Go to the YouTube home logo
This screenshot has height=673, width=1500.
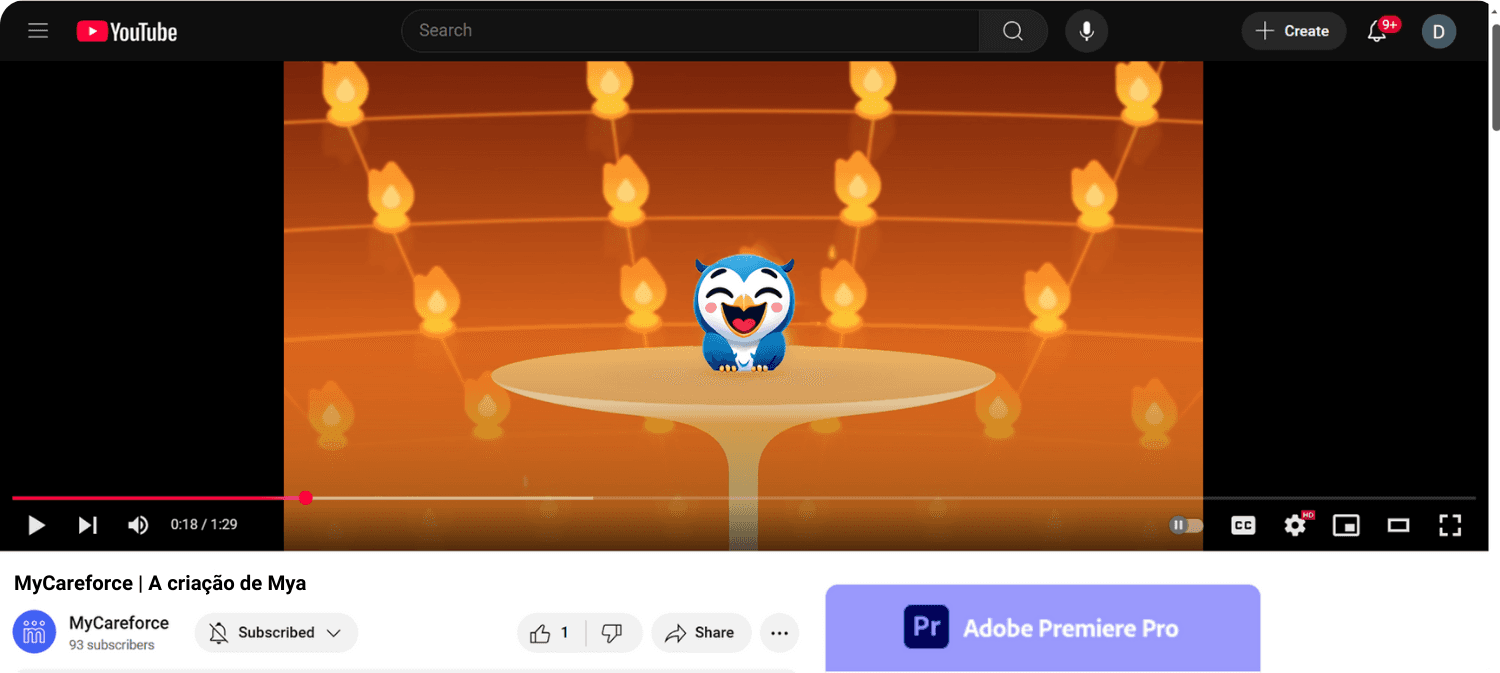pos(127,32)
